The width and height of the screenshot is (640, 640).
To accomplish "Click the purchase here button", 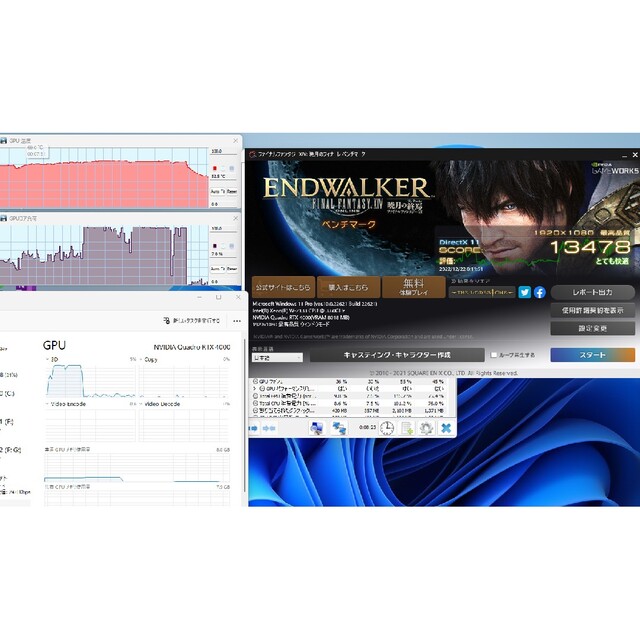I will (x=349, y=287).
